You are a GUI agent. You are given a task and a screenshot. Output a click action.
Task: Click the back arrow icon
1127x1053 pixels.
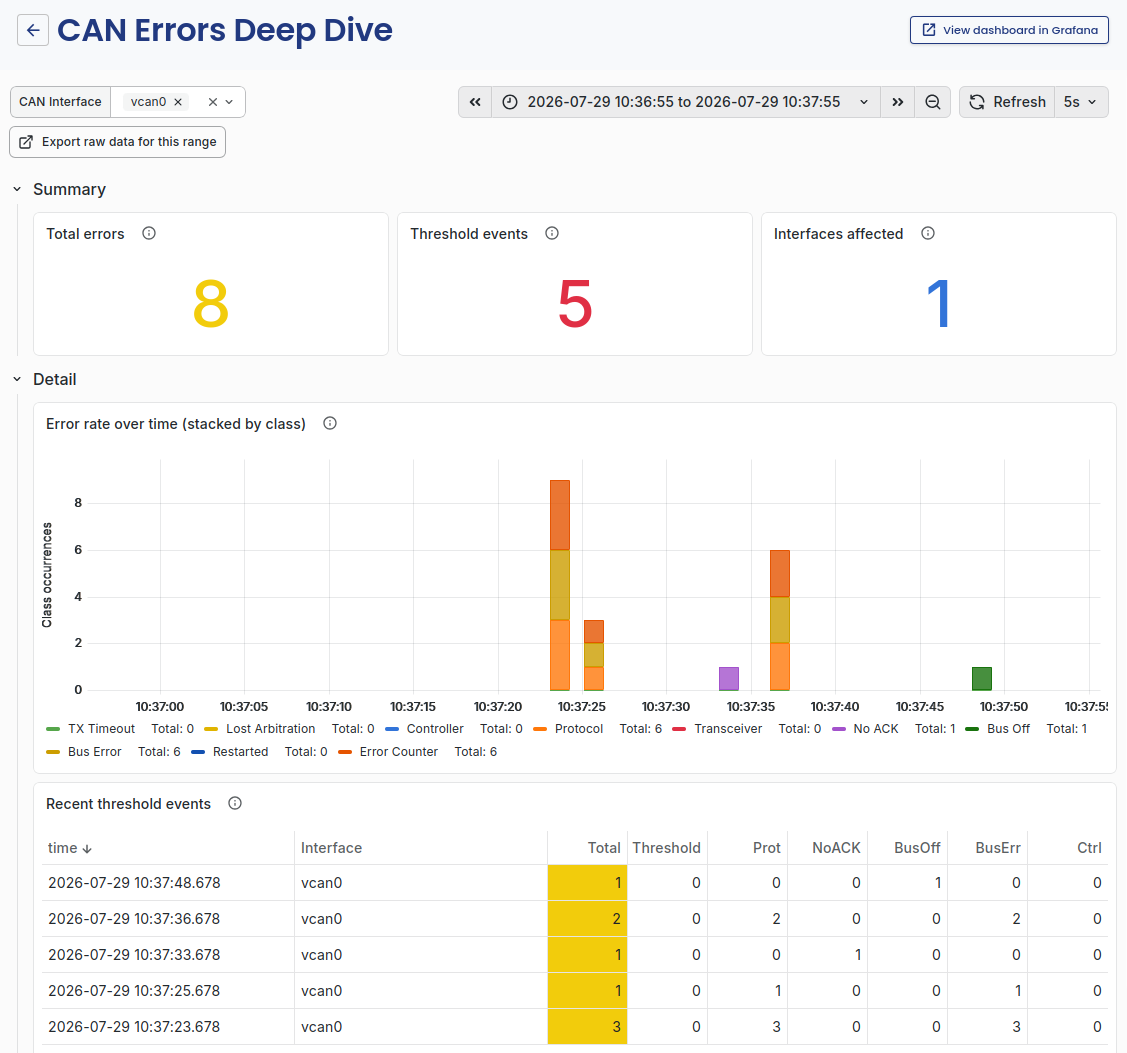point(33,30)
